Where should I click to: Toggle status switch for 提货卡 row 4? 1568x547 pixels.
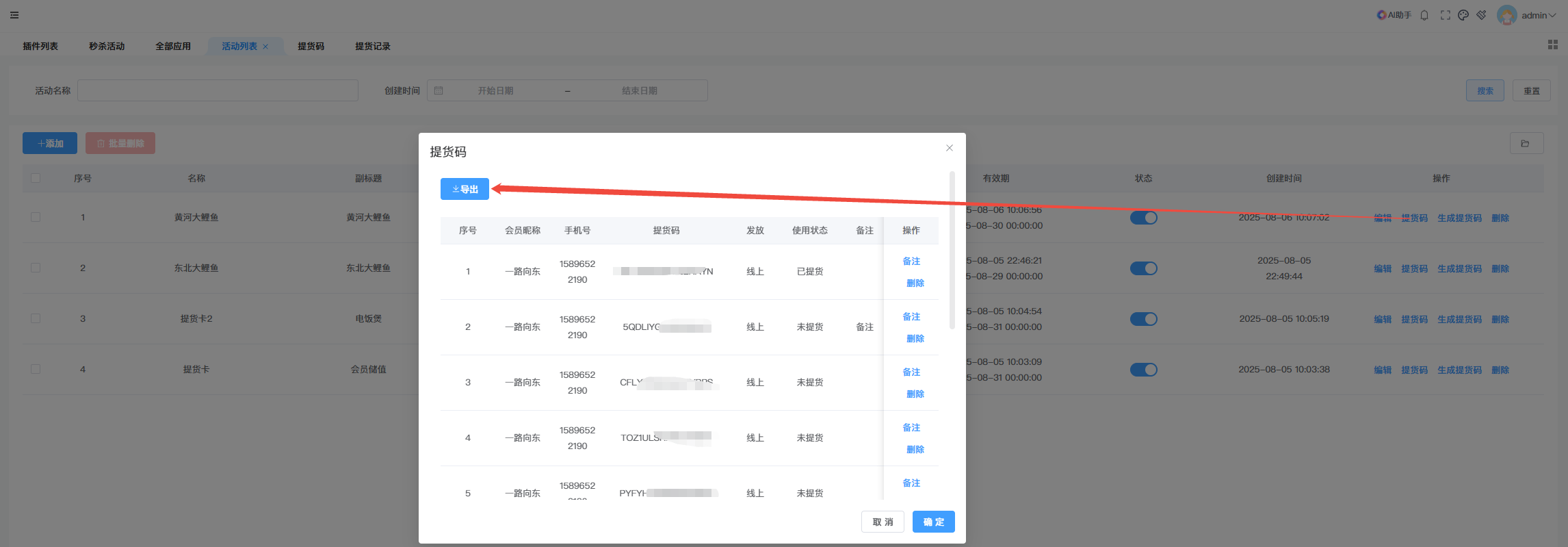(1143, 370)
